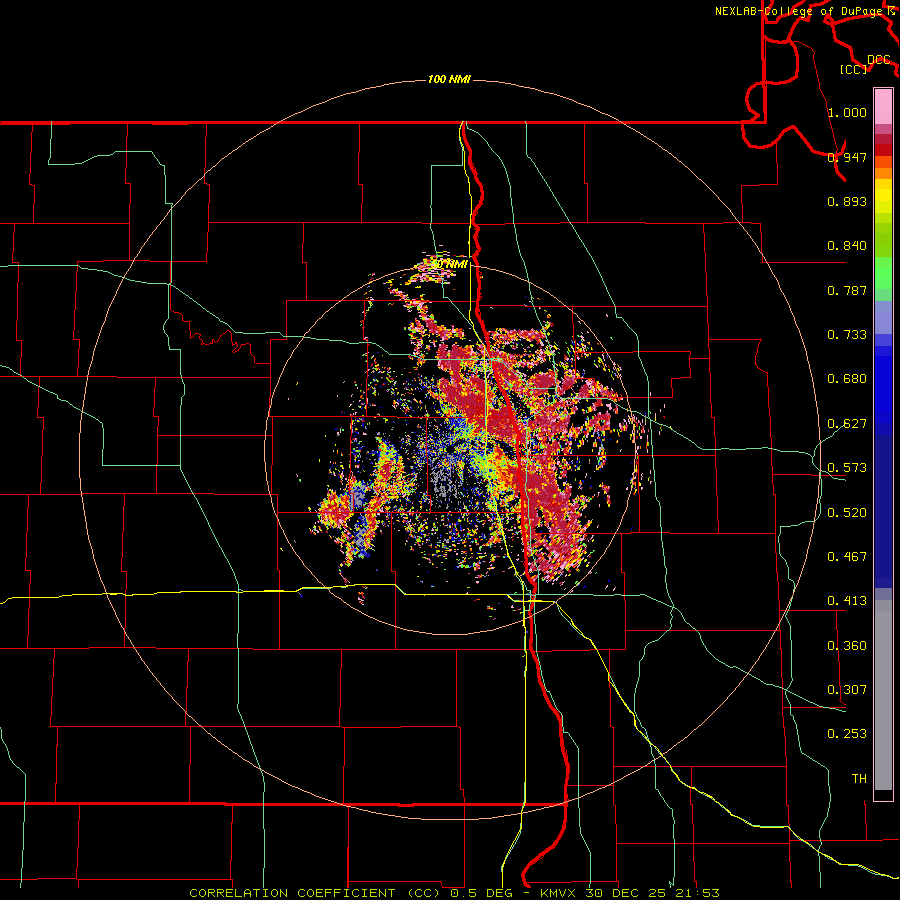Select the 1.000 scale value
Viewport: 900px width, 900px height.
point(847,112)
